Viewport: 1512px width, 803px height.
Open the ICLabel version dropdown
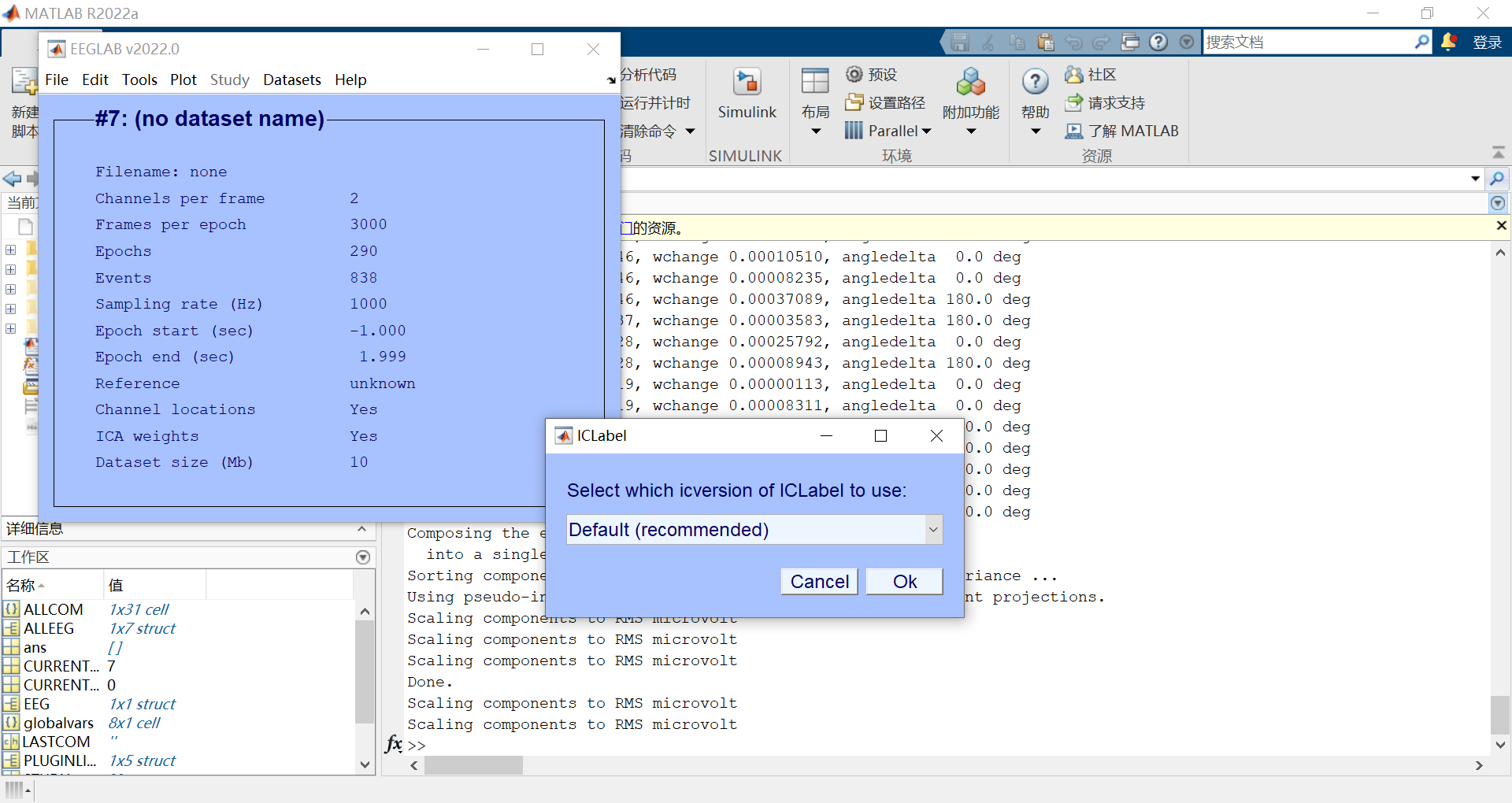[x=933, y=530]
